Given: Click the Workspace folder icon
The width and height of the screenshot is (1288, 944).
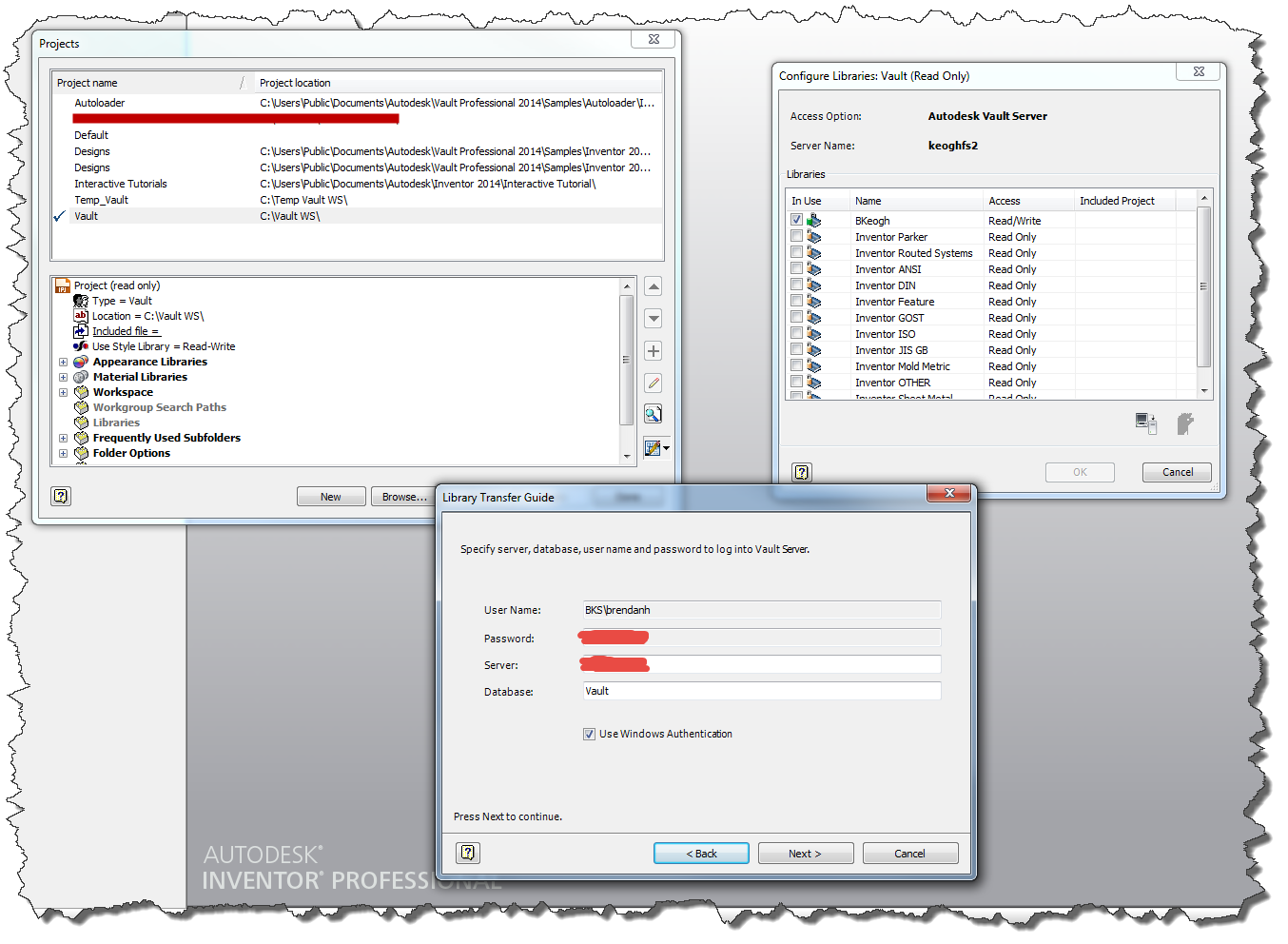Looking at the screenshot, I should point(81,392).
